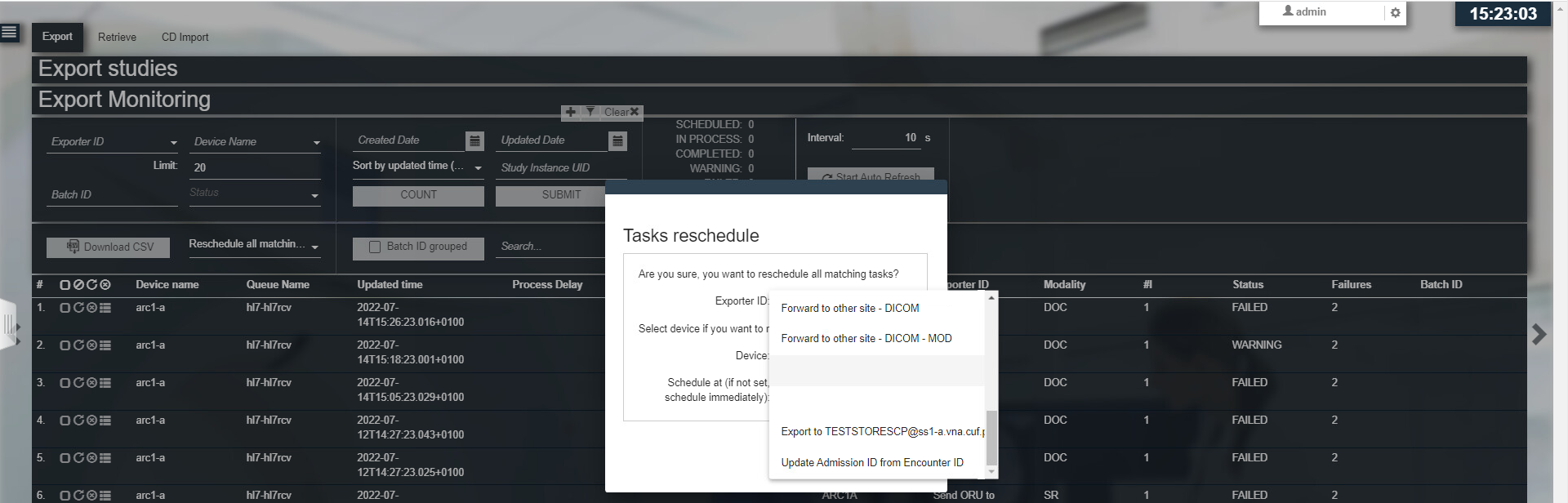
Task: Switch to the Retrieve tab
Action: coord(117,37)
